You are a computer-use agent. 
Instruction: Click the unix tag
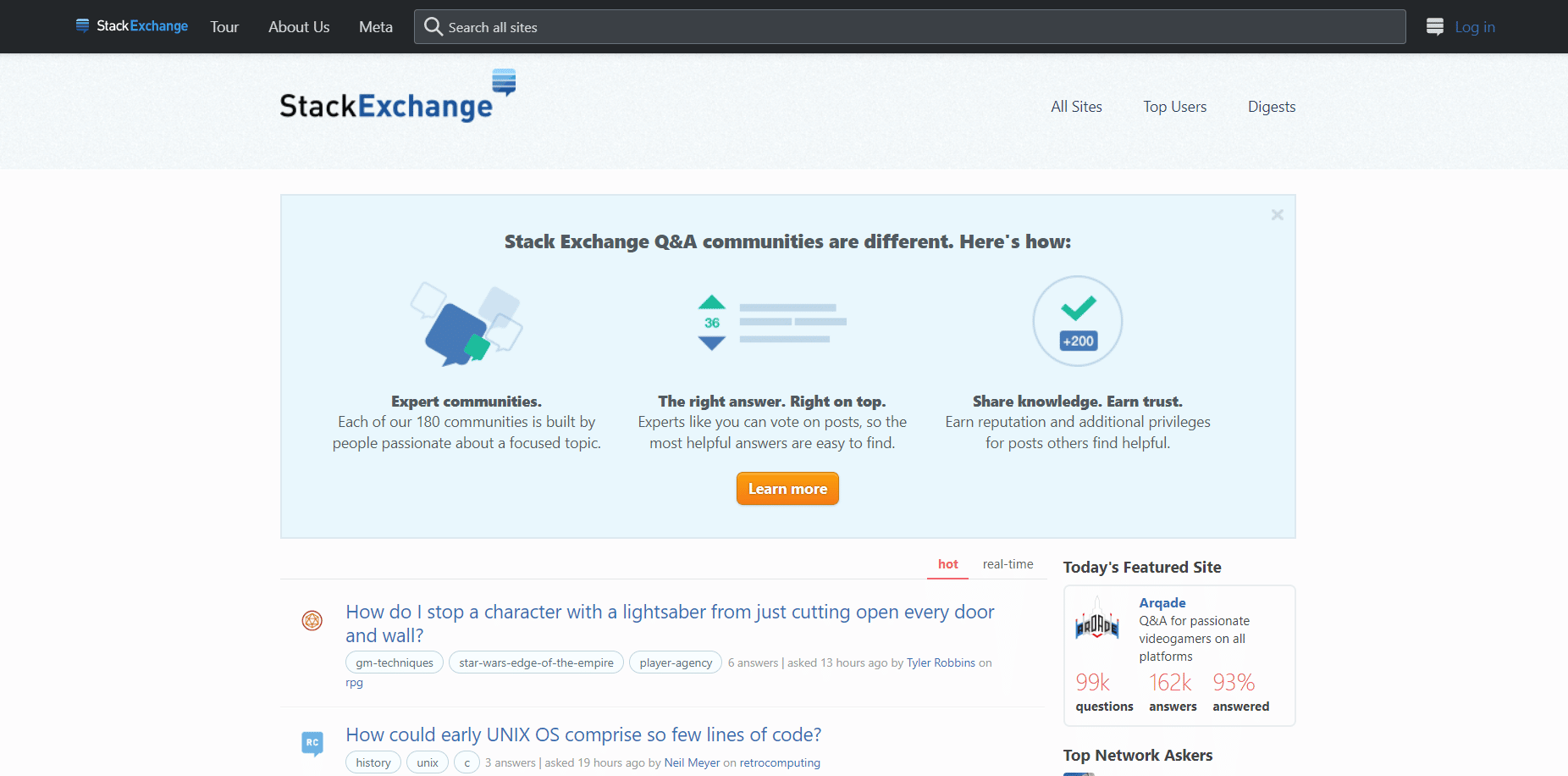pos(428,762)
